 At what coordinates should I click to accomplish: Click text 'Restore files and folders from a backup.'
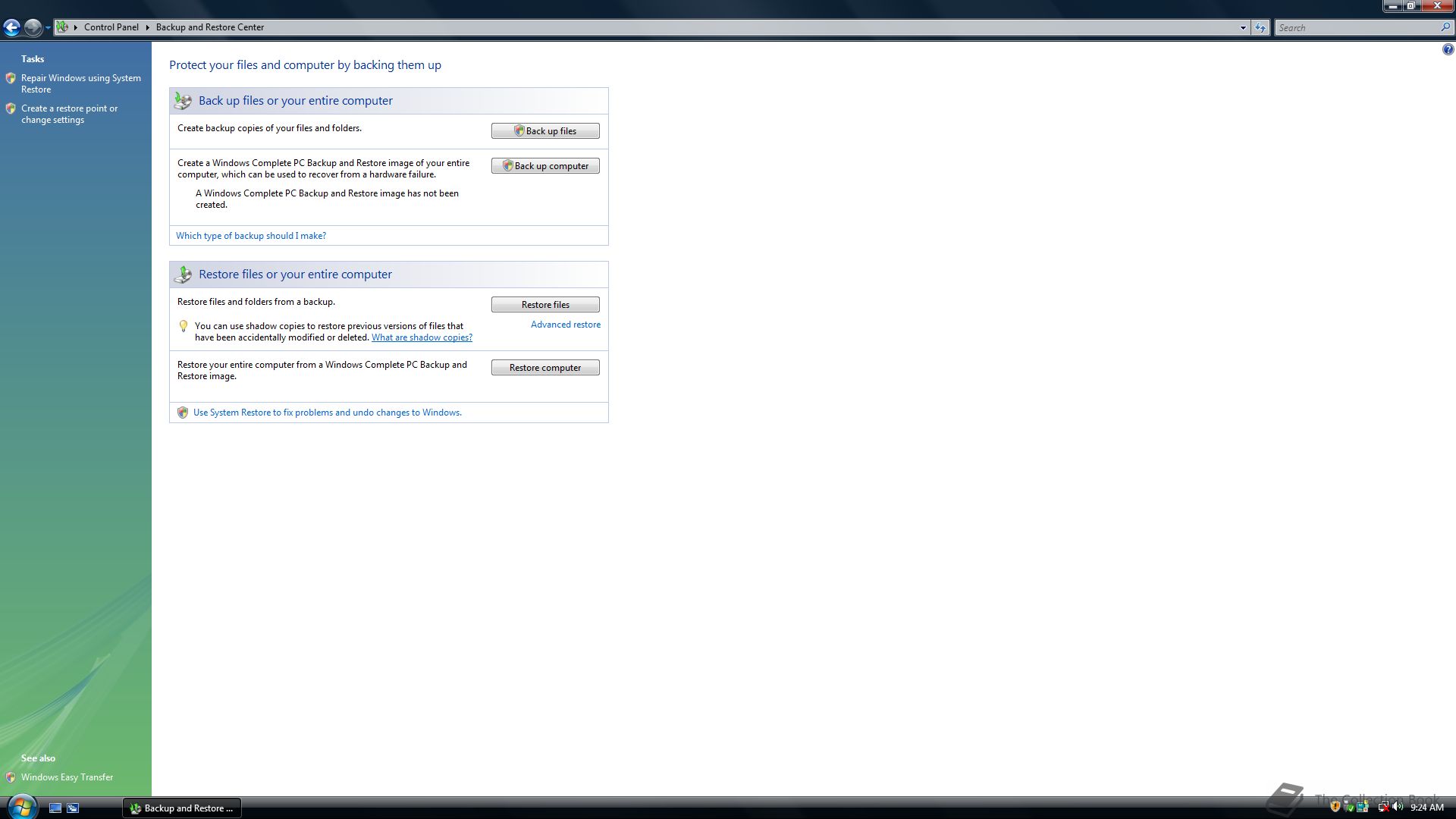pos(256,302)
